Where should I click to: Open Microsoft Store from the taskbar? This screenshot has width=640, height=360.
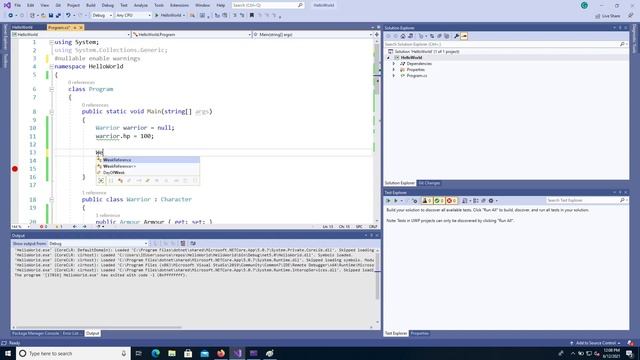[x=188, y=353]
